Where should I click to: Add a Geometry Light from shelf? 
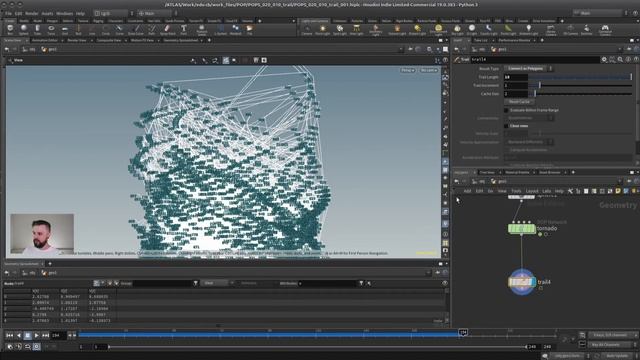(376, 30)
